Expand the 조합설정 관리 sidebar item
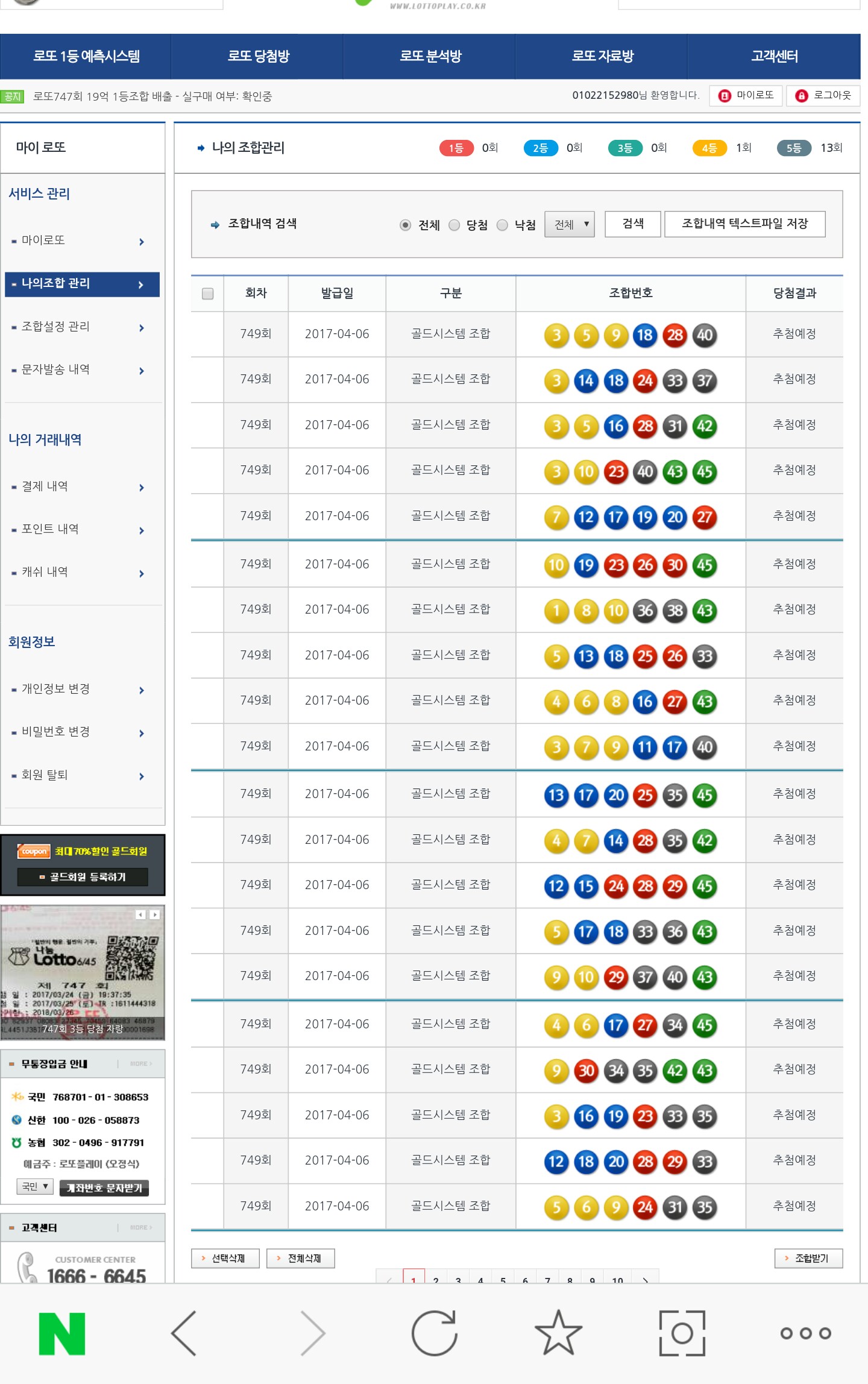The image size is (868, 1384). (82, 327)
